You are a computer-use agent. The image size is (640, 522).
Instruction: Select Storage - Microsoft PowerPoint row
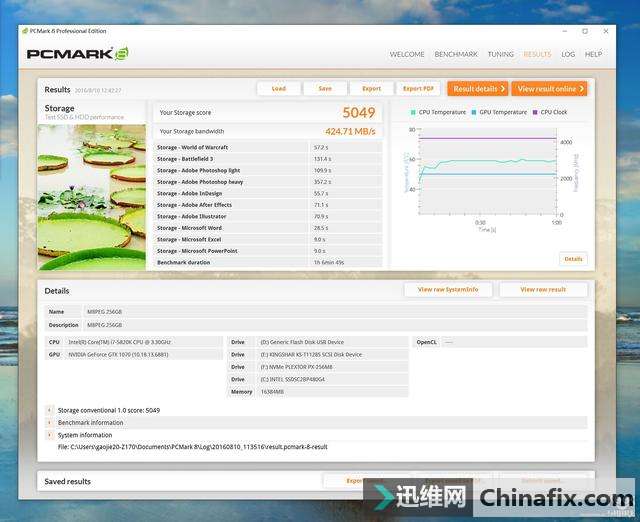[x=268, y=251]
